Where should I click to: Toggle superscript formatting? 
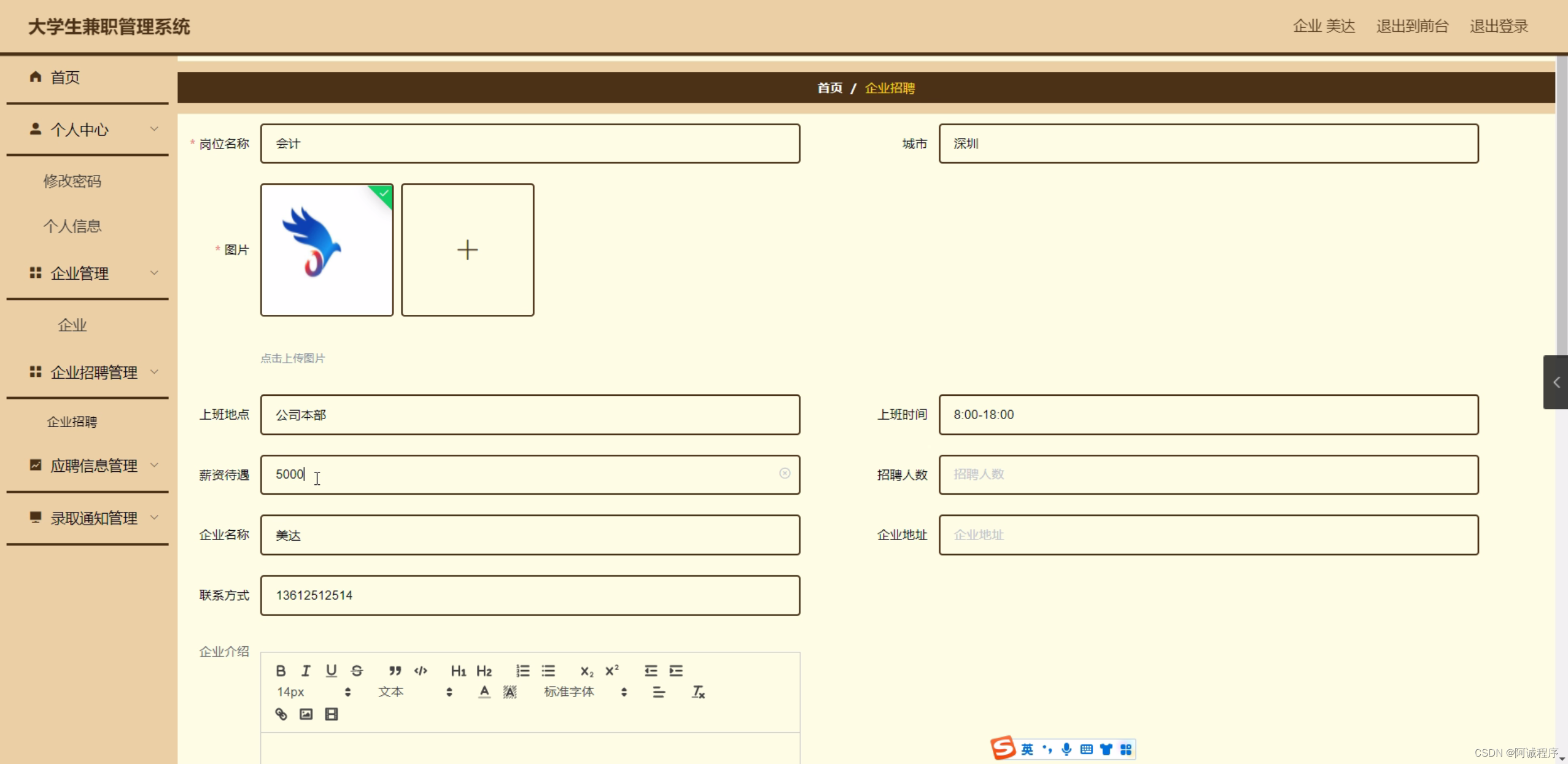(x=612, y=670)
